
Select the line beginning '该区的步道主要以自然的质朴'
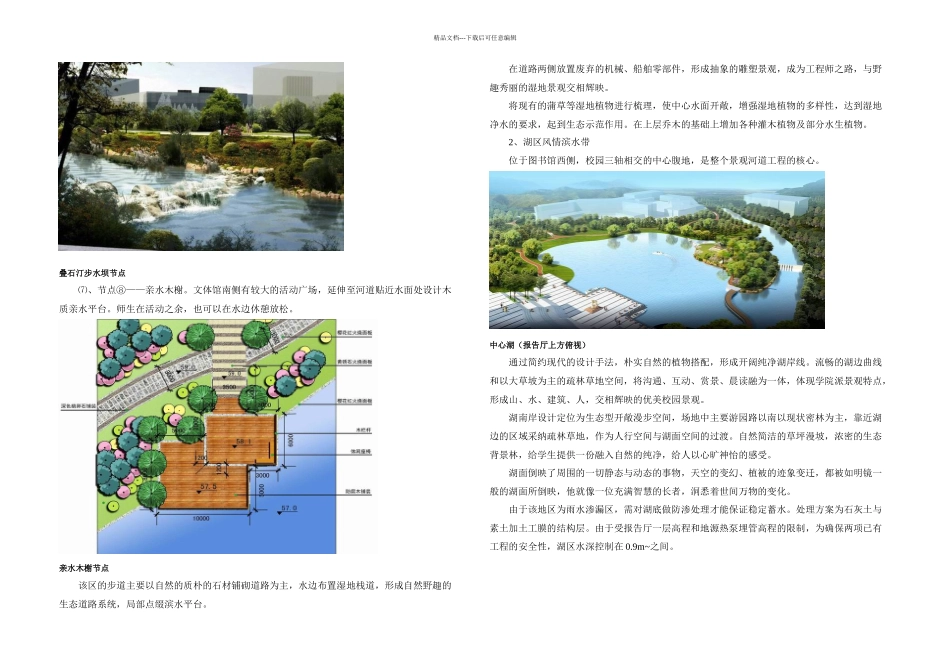click(x=265, y=585)
